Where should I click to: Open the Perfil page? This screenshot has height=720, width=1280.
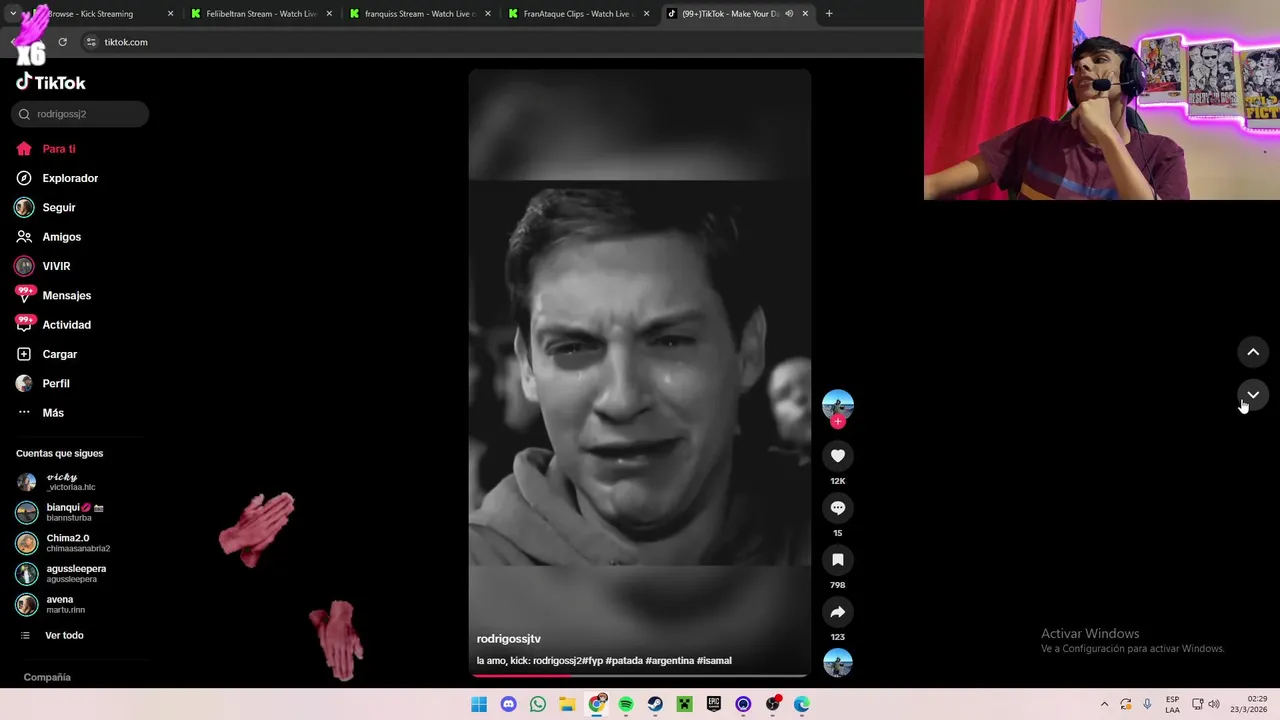(43, 383)
